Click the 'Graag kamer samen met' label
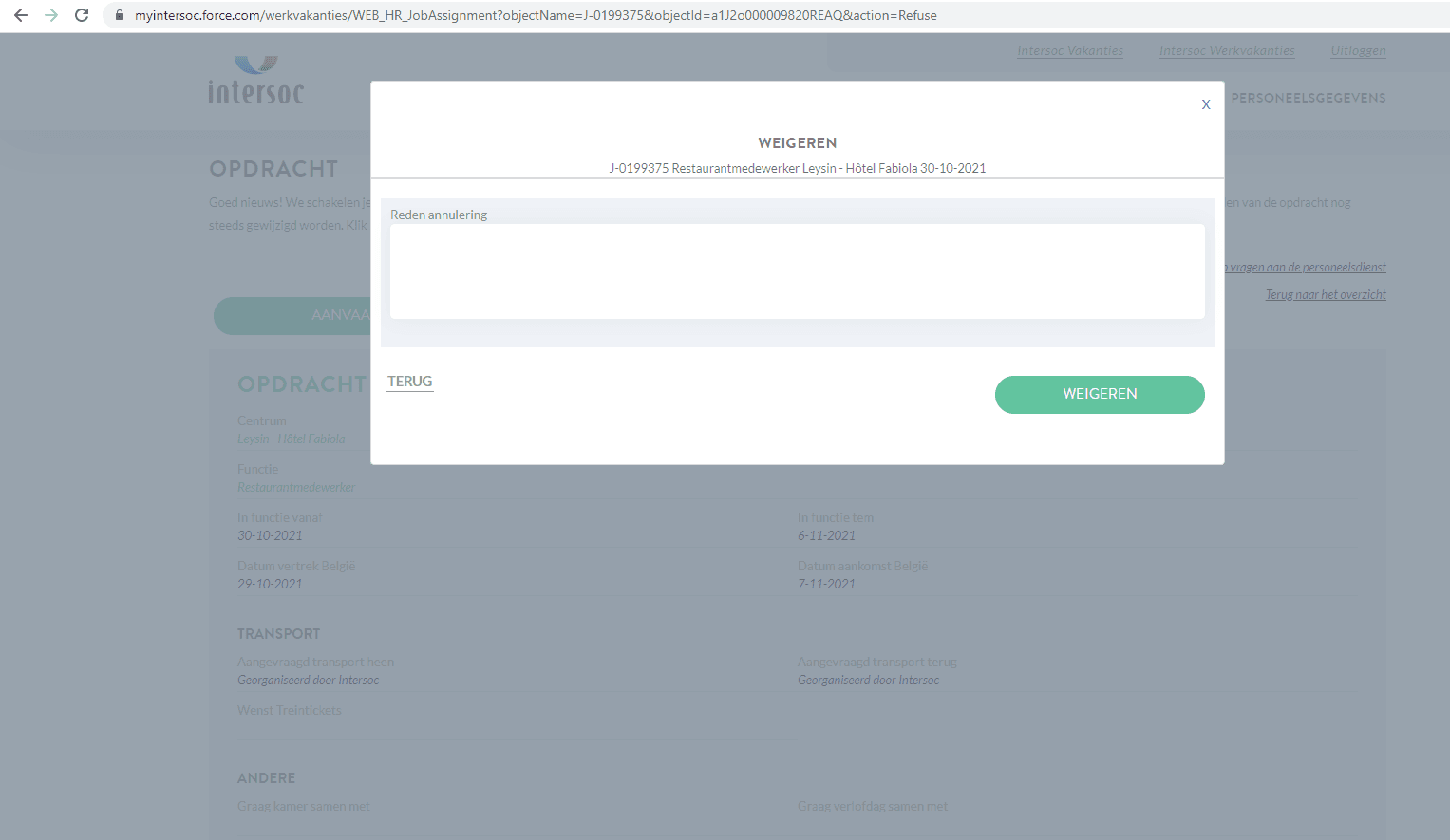The height and width of the screenshot is (840, 1450). (x=303, y=806)
